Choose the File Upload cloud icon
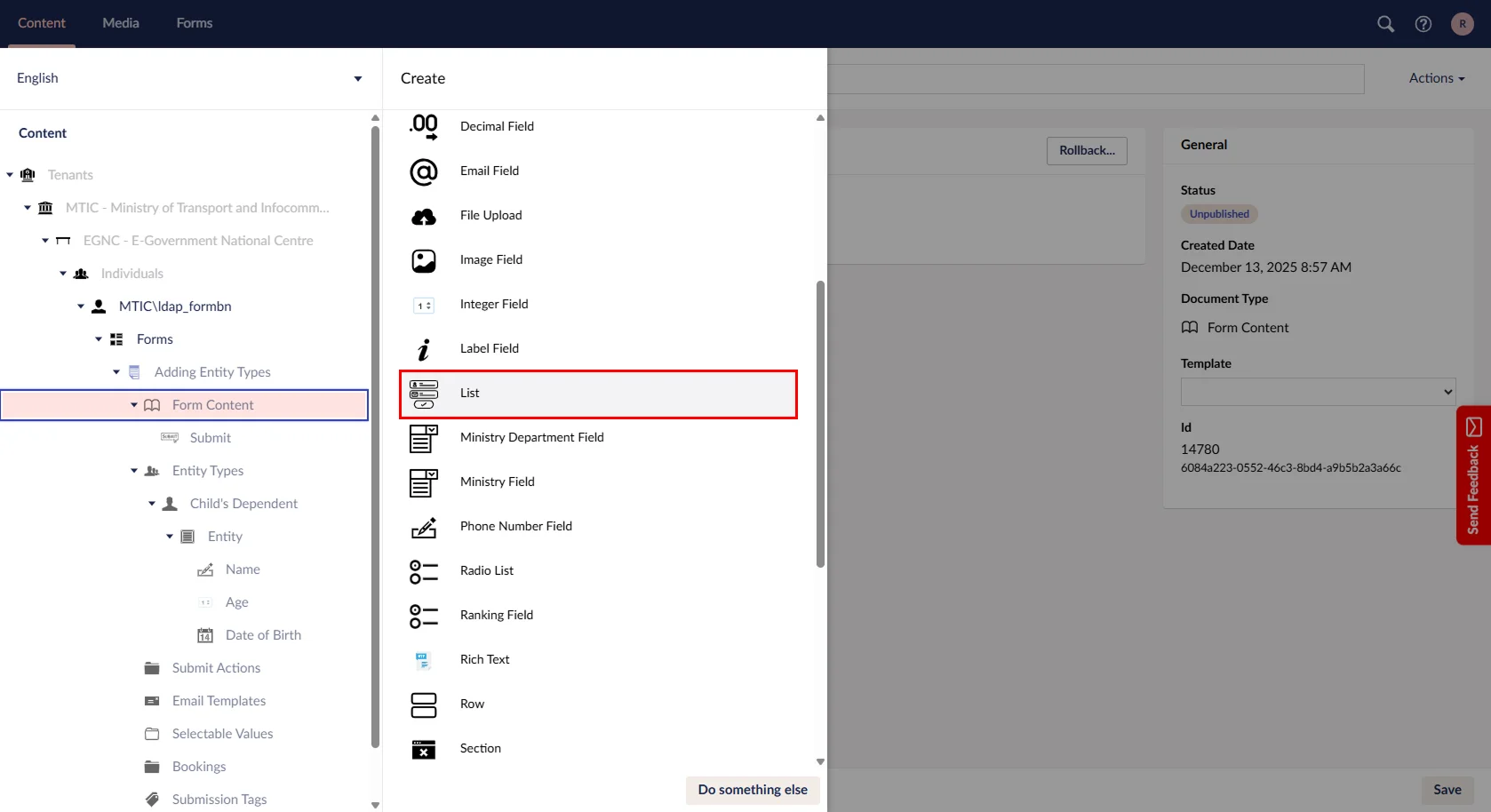The image size is (1491, 812). 424,216
